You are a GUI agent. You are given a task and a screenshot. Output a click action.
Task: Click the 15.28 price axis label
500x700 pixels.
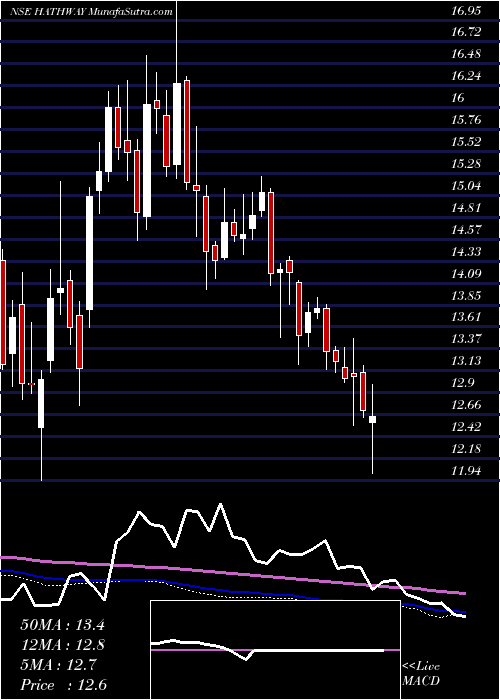tap(467, 164)
